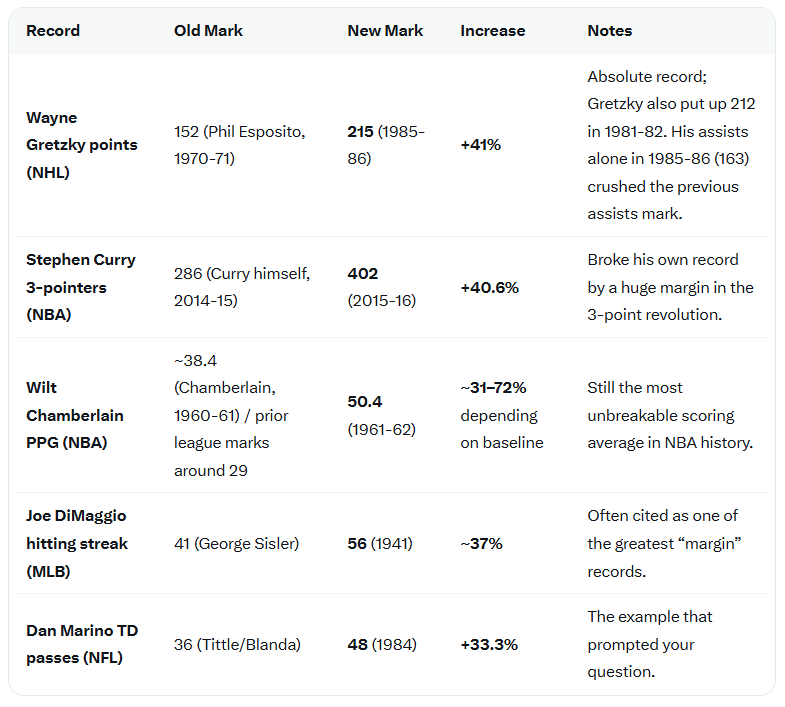Viewport: 785px width, 707px height.
Task: Click the +41% increase value
Action: [481, 145]
